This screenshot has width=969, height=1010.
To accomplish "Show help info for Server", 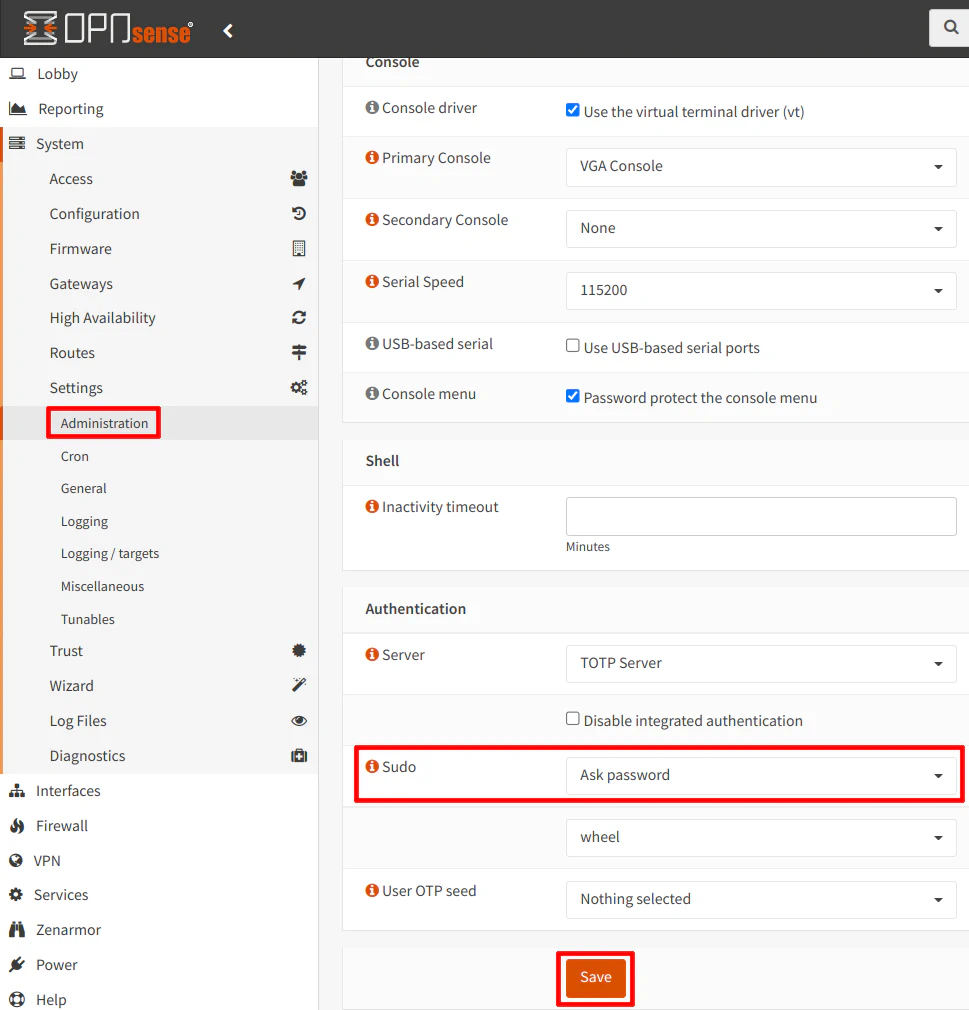I will [372, 654].
